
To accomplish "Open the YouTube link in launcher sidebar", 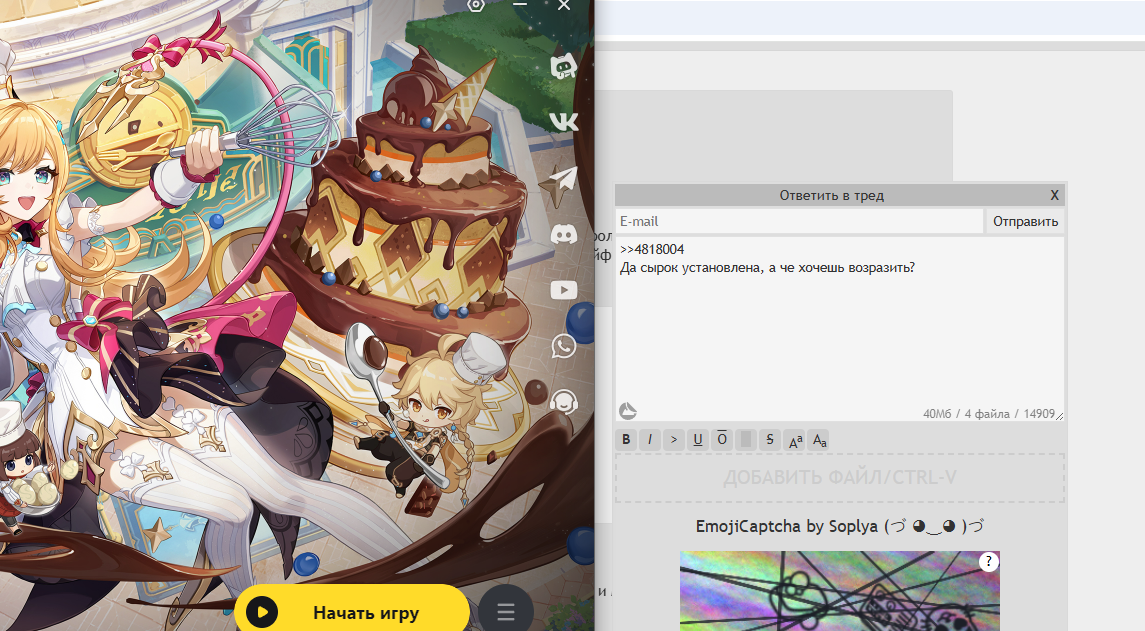I will coord(564,290).
